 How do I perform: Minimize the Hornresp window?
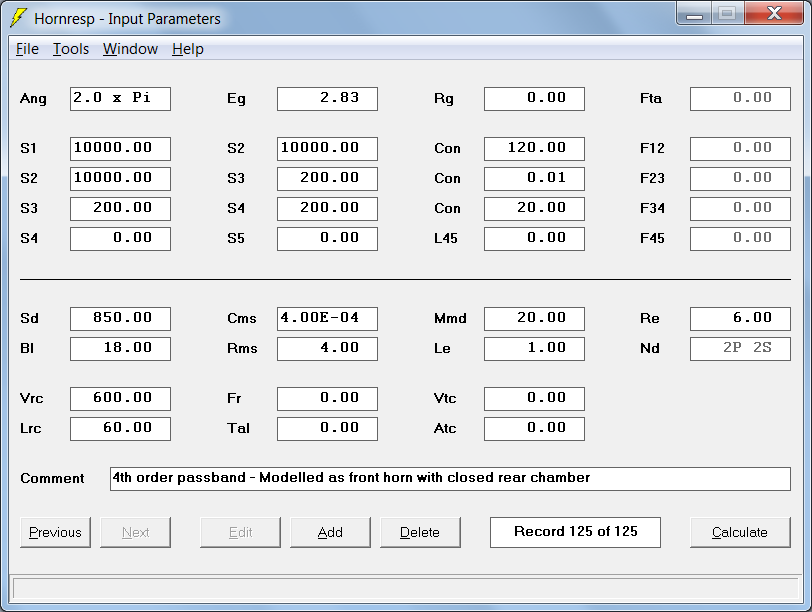coord(694,13)
